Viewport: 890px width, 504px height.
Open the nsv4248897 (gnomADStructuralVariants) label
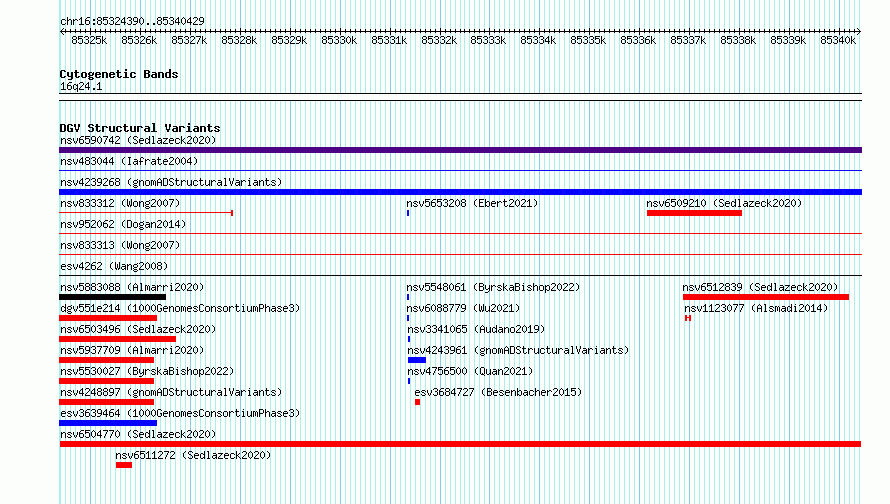coord(171,392)
